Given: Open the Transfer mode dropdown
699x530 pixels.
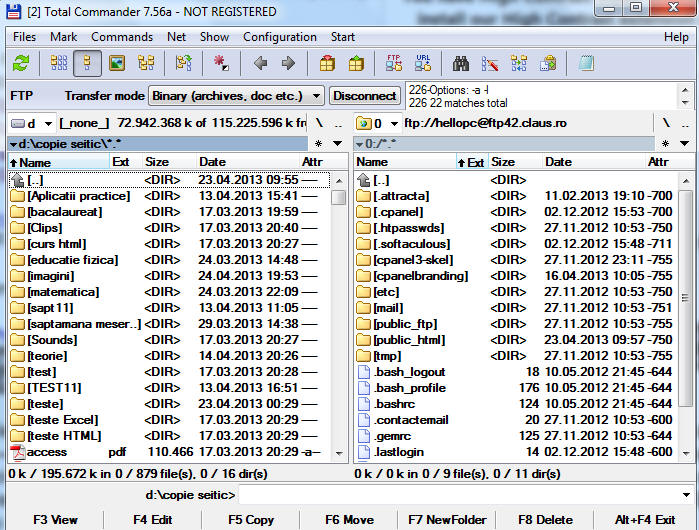Looking at the screenshot, I should click(x=236, y=96).
